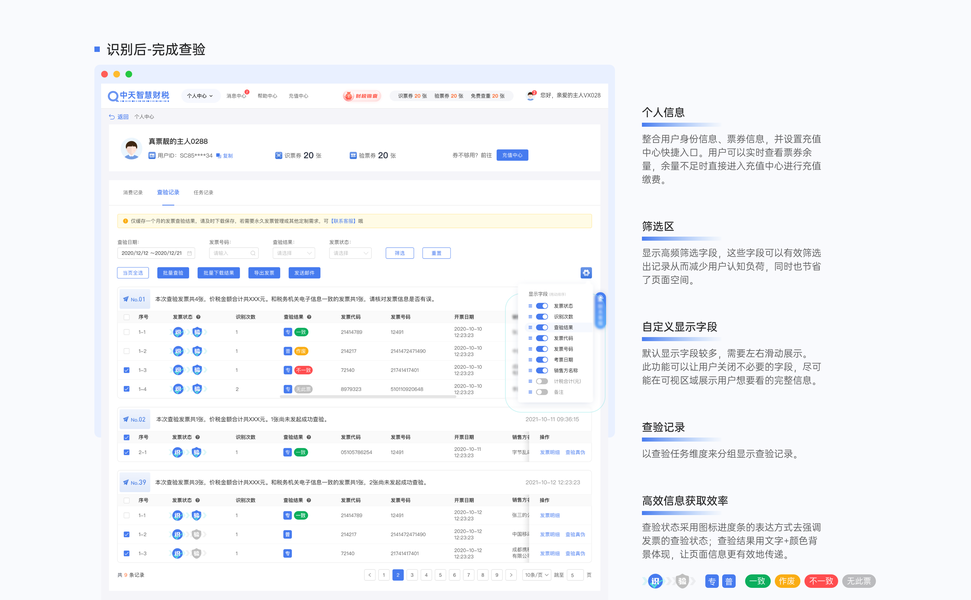Screen dimensions: 971x600
Task: Expand the 查验结果 filter dropdown
Action: pyautogui.click(x=294, y=253)
